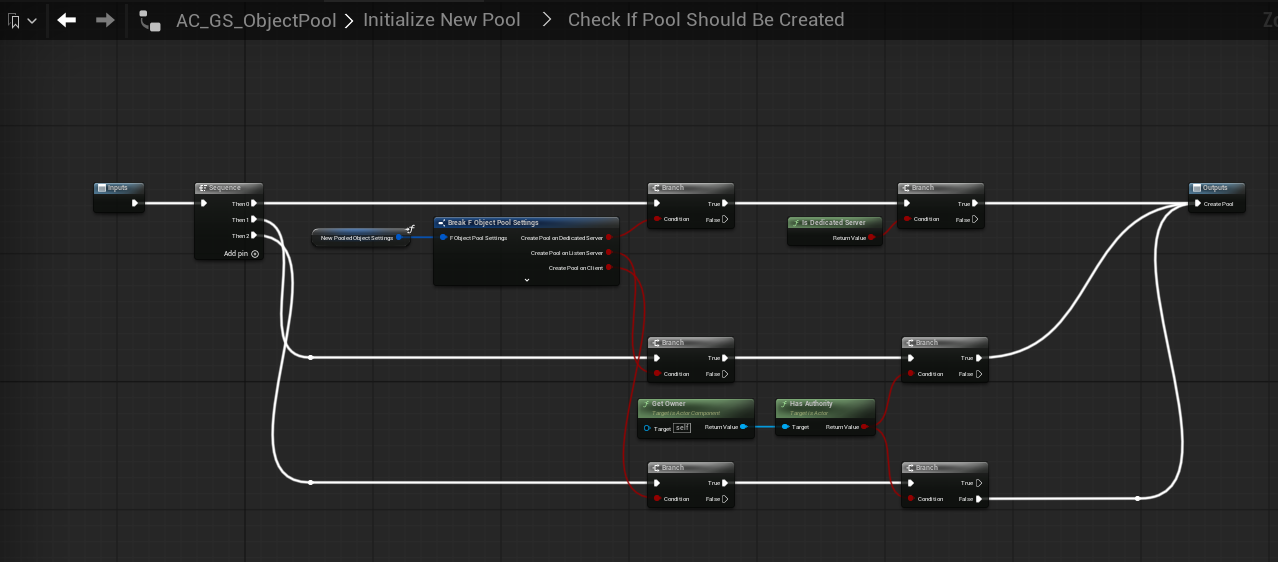Go to AC_GS_ObjectPool in the breadcrumb
The image size is (1278, 562).
tap(256, 20)
